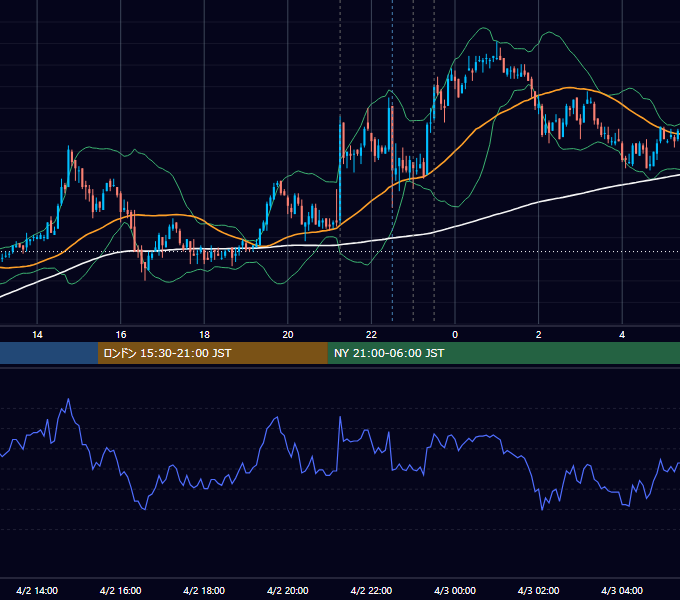
Task: Click the ロンドン 15:30-21:00 JST session bar
Action: 212,353
